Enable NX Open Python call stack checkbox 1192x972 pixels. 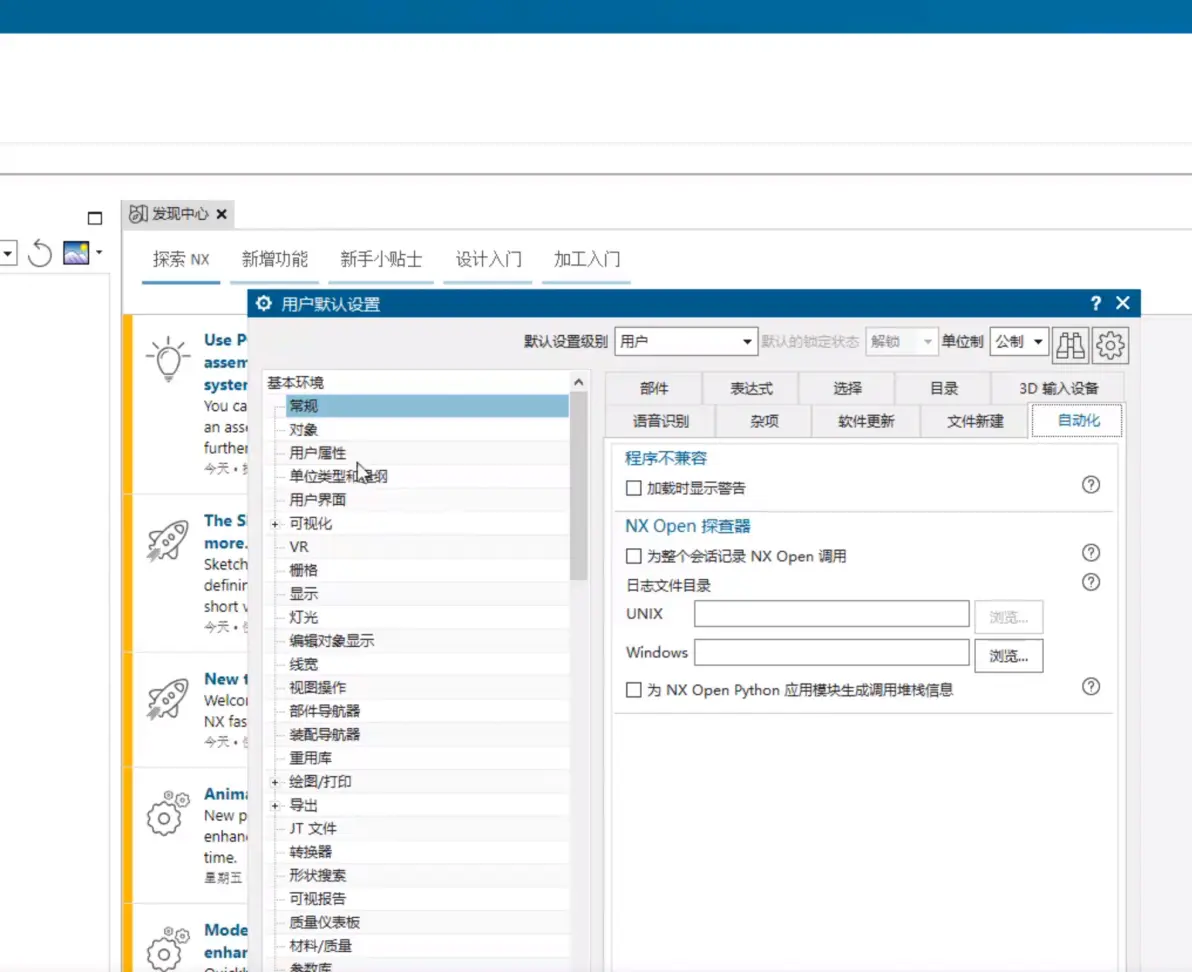tap(633, 690)
